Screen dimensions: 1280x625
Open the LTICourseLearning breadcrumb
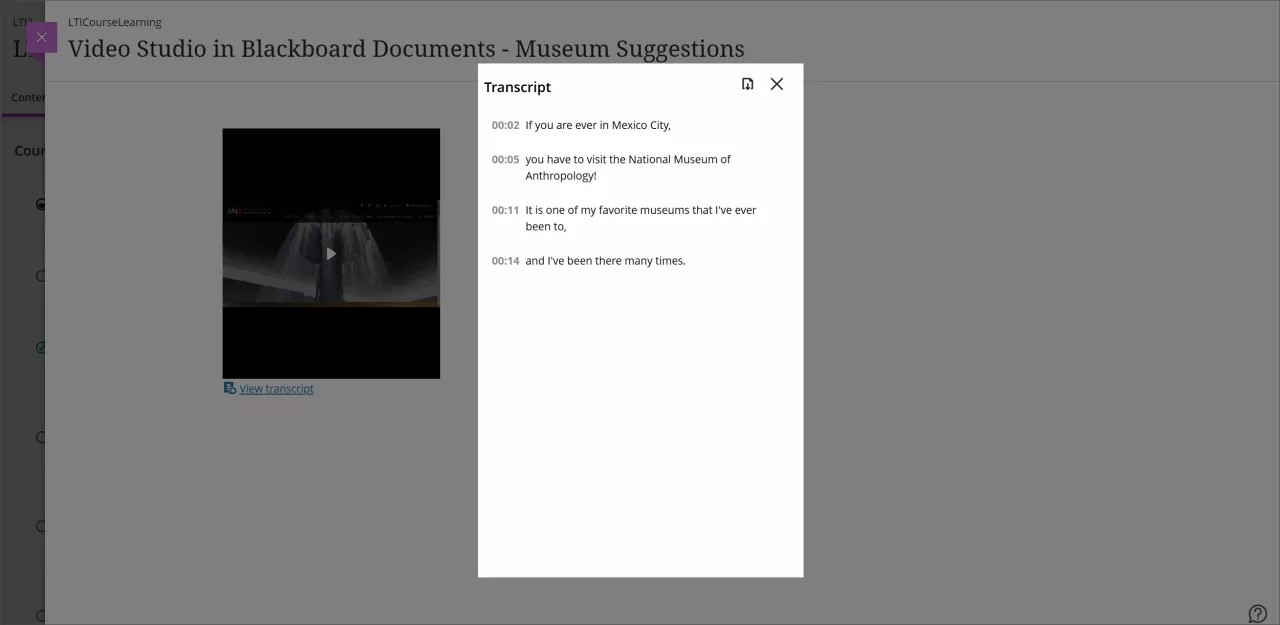pos(114,21)
